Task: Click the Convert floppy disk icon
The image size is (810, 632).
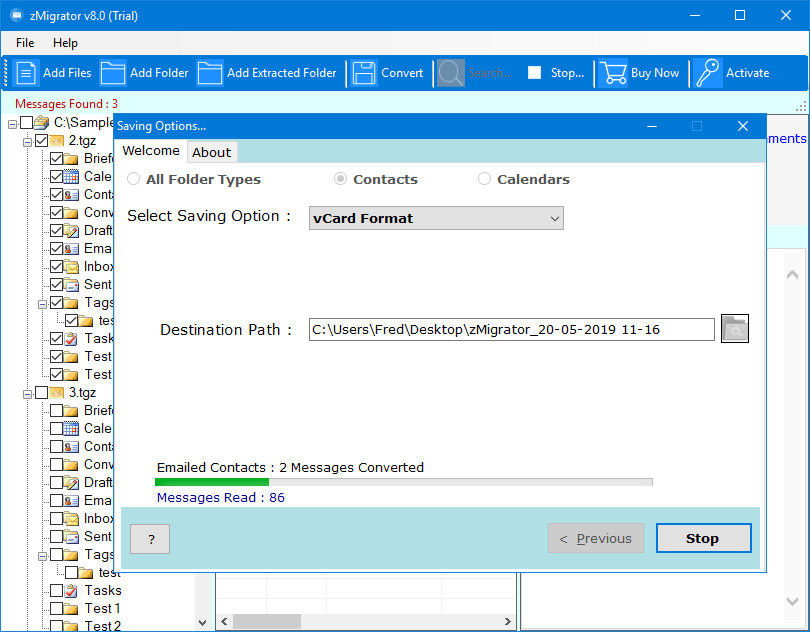Action: (364, 73)
